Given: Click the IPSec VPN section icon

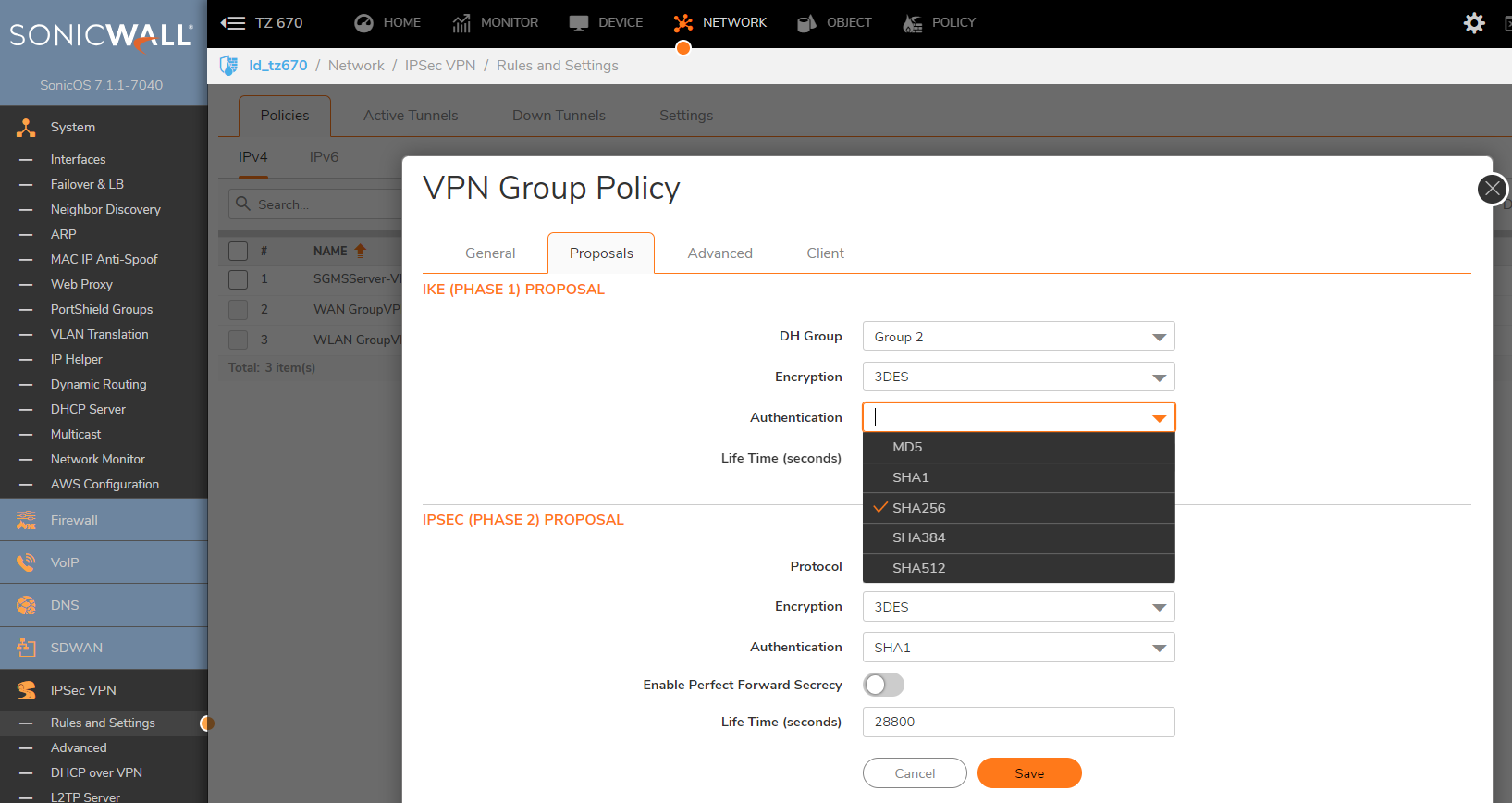Looking at the screenshot, I should (26, 690).
